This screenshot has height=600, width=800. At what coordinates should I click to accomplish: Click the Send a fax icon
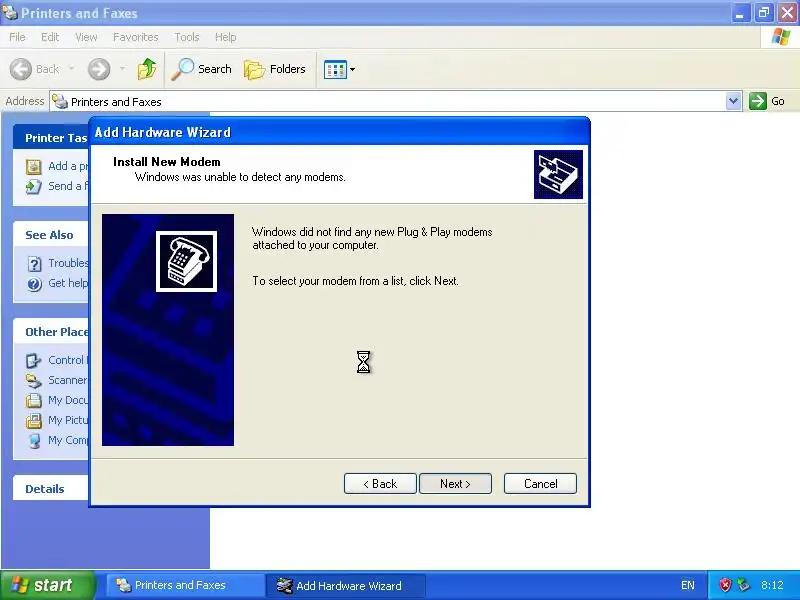pyautogui.click(x=34, y=186)
